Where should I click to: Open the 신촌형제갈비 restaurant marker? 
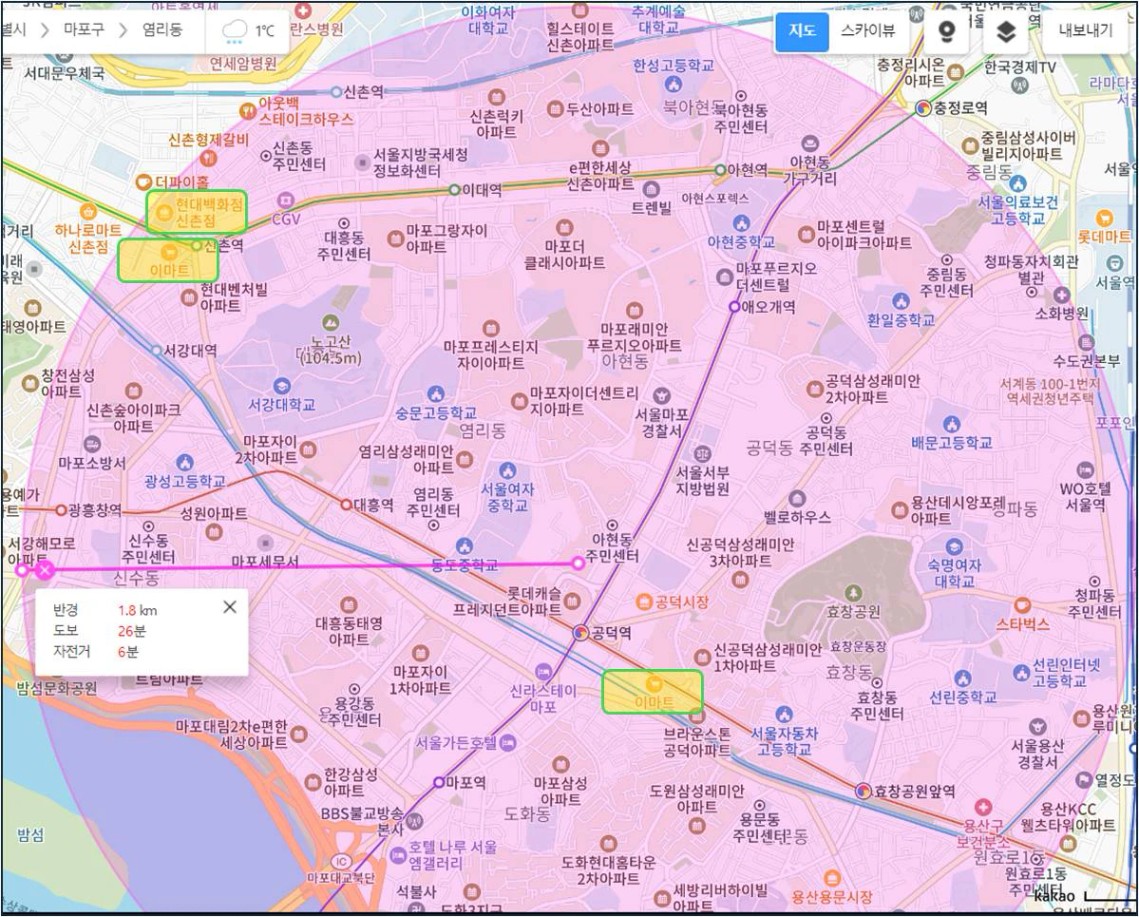[209, 157]
